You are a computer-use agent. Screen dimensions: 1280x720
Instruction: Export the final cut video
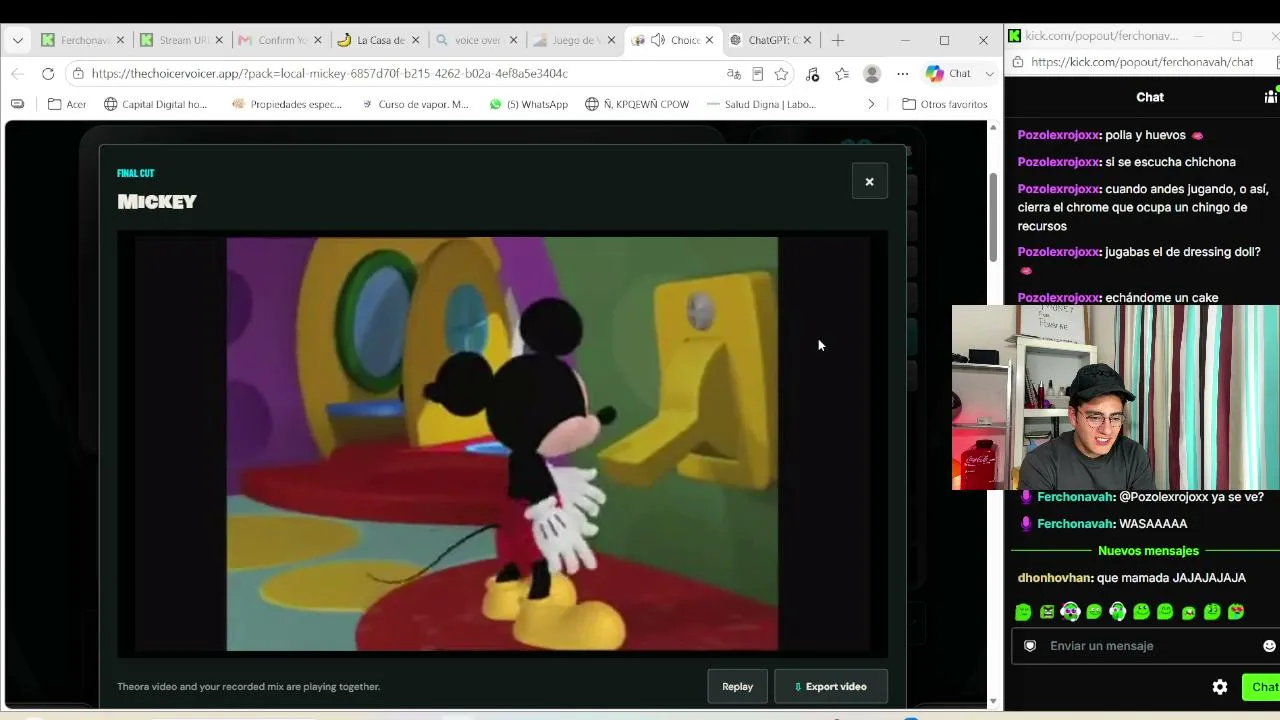point(830,686)
